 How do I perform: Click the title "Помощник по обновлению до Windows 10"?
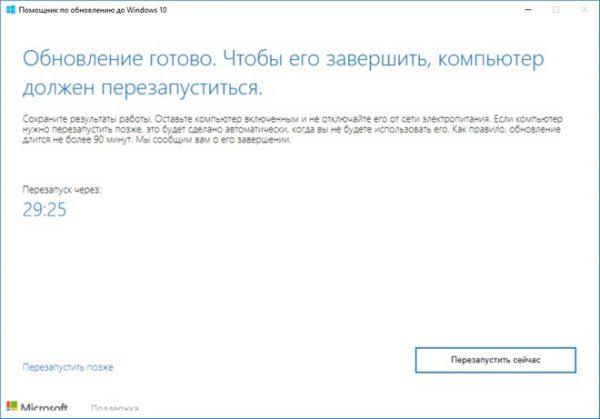(93, 10)
